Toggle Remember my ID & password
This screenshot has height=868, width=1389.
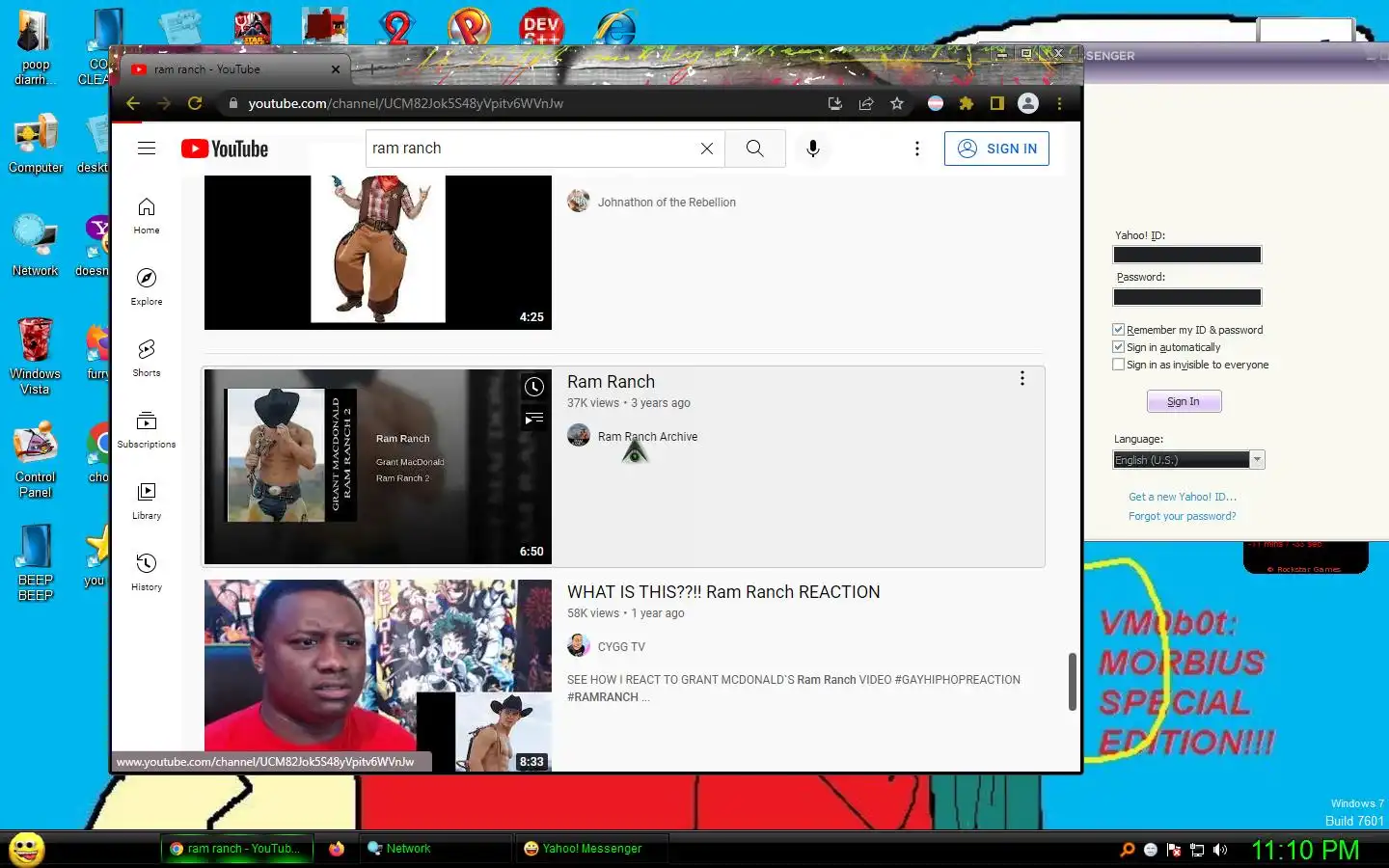[x=1118, y=330]
